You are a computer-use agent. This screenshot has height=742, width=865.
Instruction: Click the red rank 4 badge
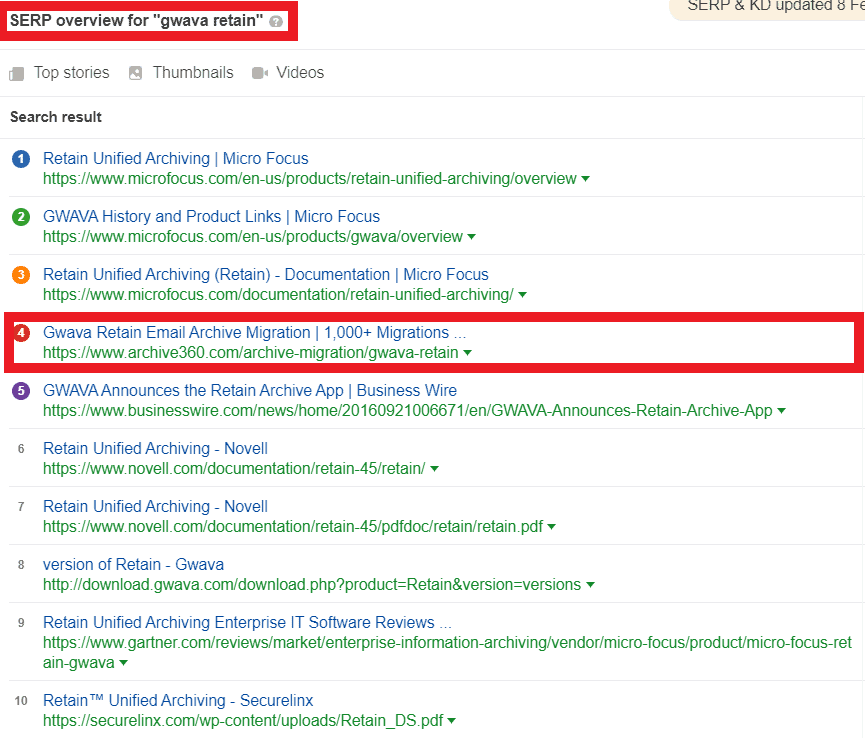coord(21,333)
